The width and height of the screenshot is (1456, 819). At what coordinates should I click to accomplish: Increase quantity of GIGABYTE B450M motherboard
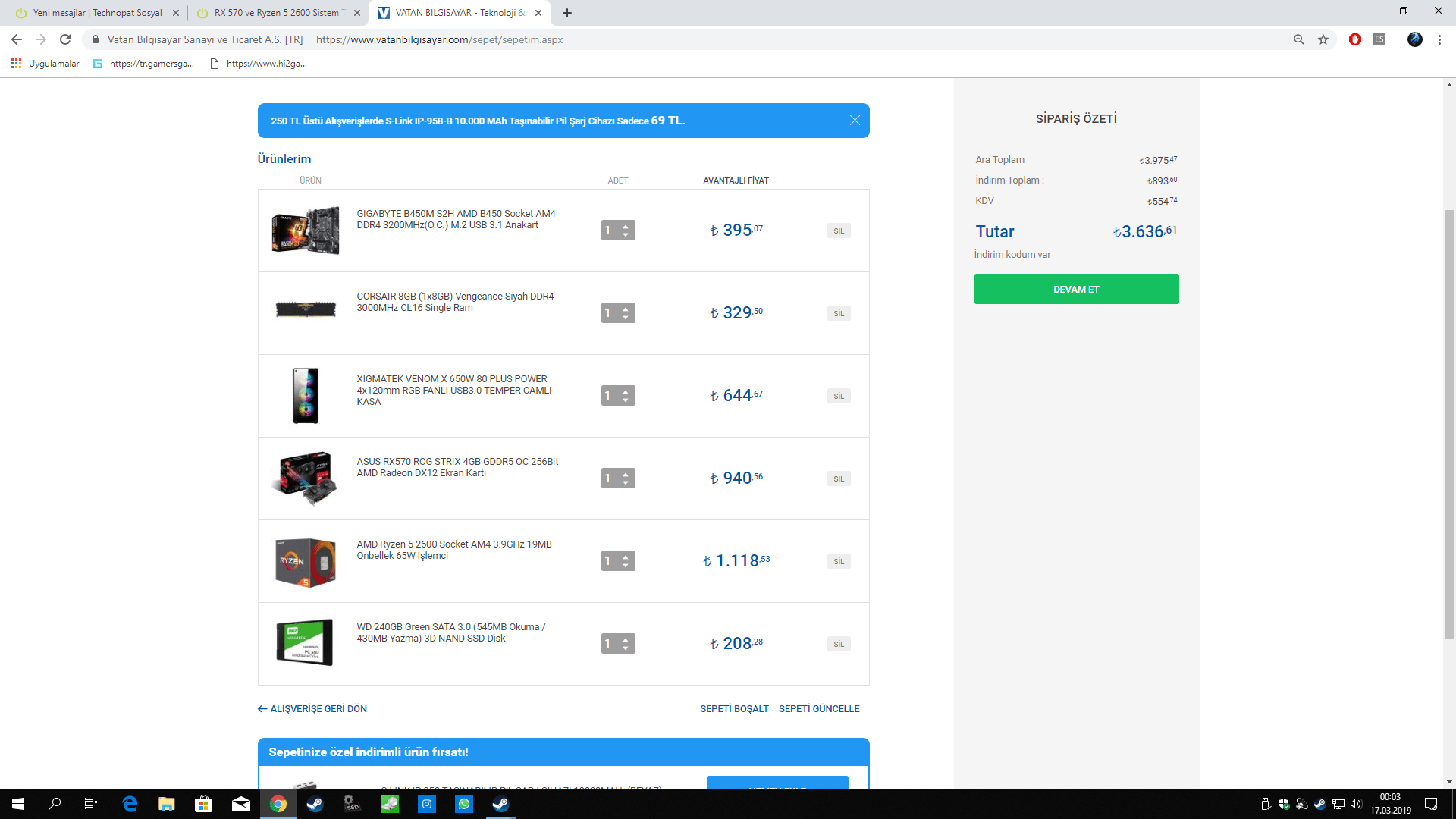pyautogui.click(x=626, y=226)
